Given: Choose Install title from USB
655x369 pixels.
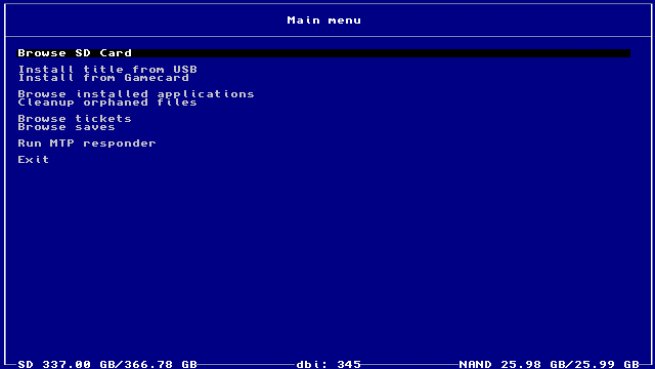Looking at the screenshot, I should point(107,69).
